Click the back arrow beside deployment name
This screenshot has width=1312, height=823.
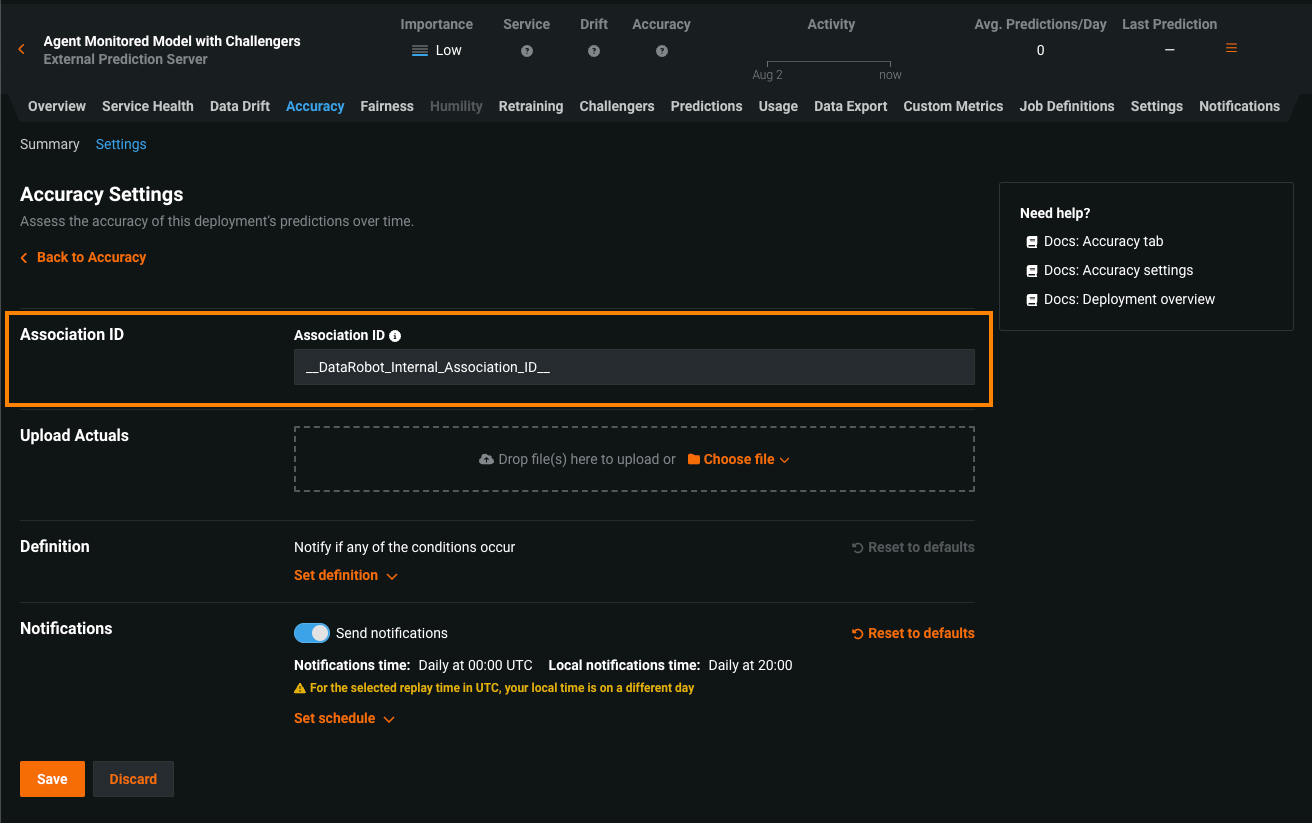[21, 49]
